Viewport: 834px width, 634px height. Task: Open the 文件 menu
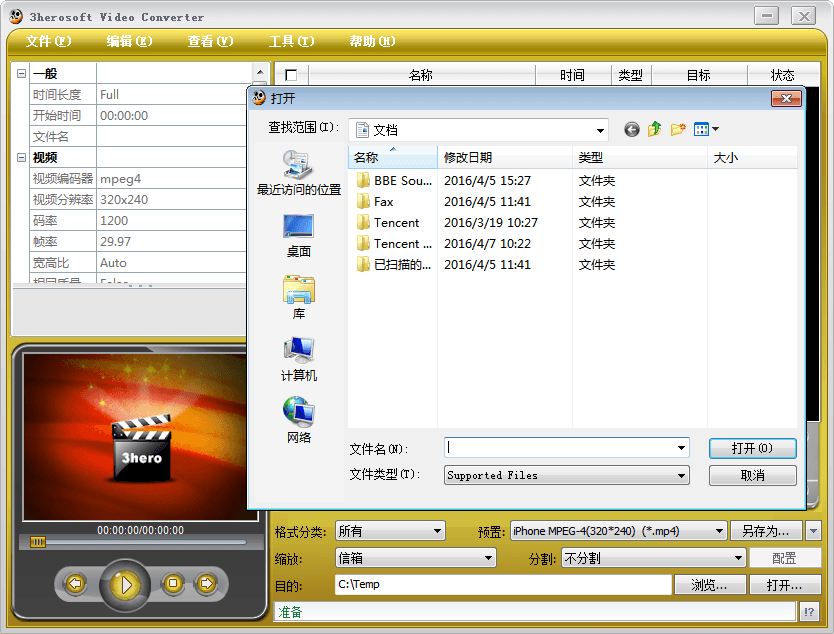point(48,41)
